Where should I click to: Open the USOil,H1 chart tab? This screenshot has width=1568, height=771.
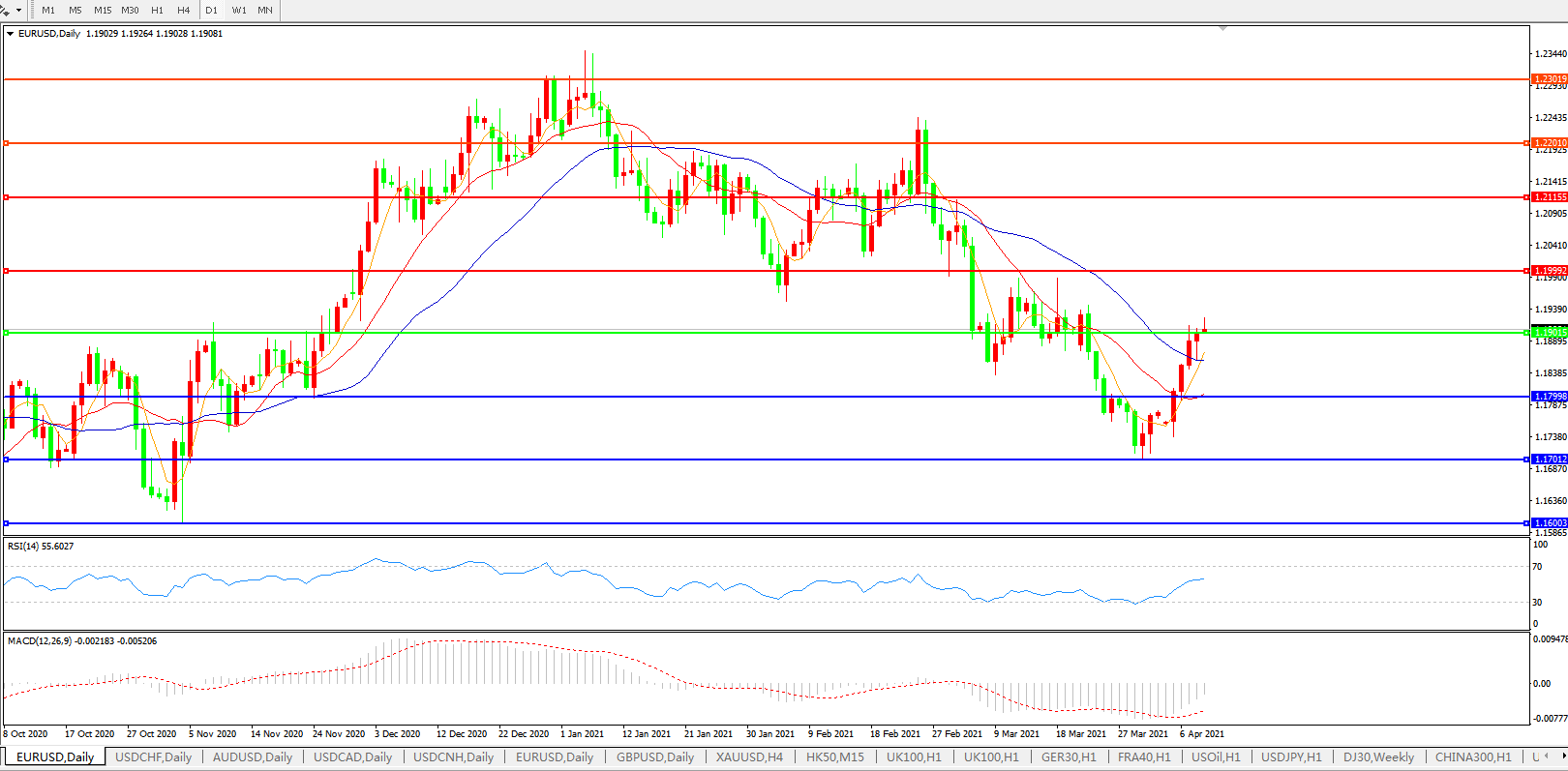click(x=1215, y=757)
